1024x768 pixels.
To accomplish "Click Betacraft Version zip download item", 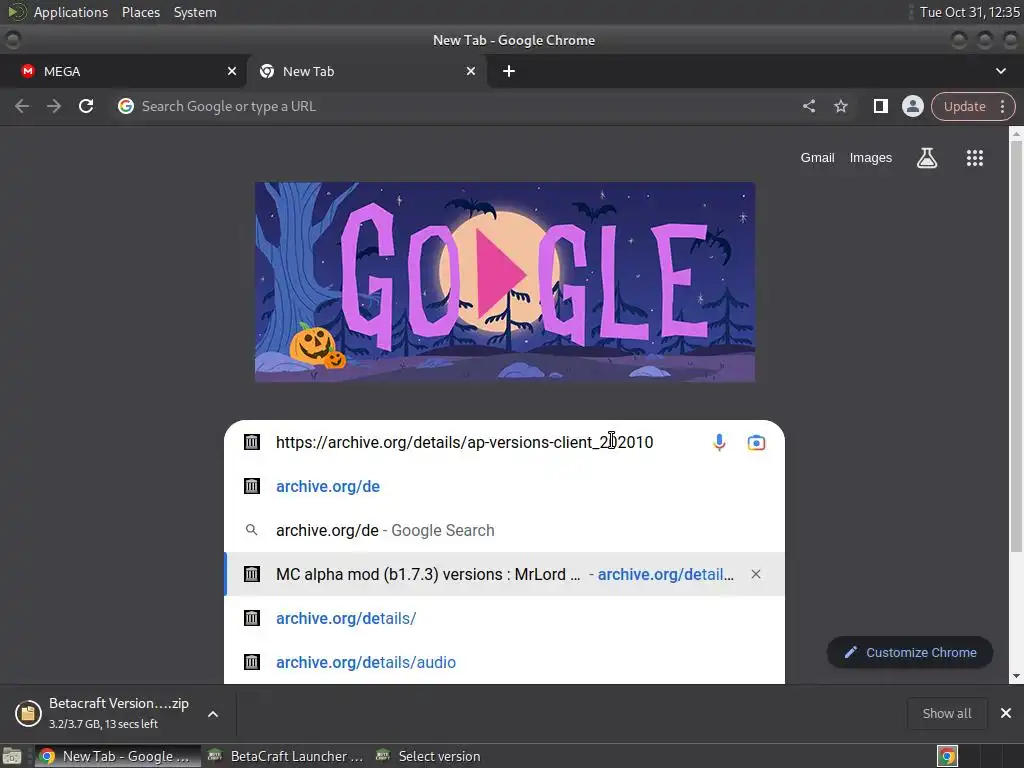I will pos(118,713).
